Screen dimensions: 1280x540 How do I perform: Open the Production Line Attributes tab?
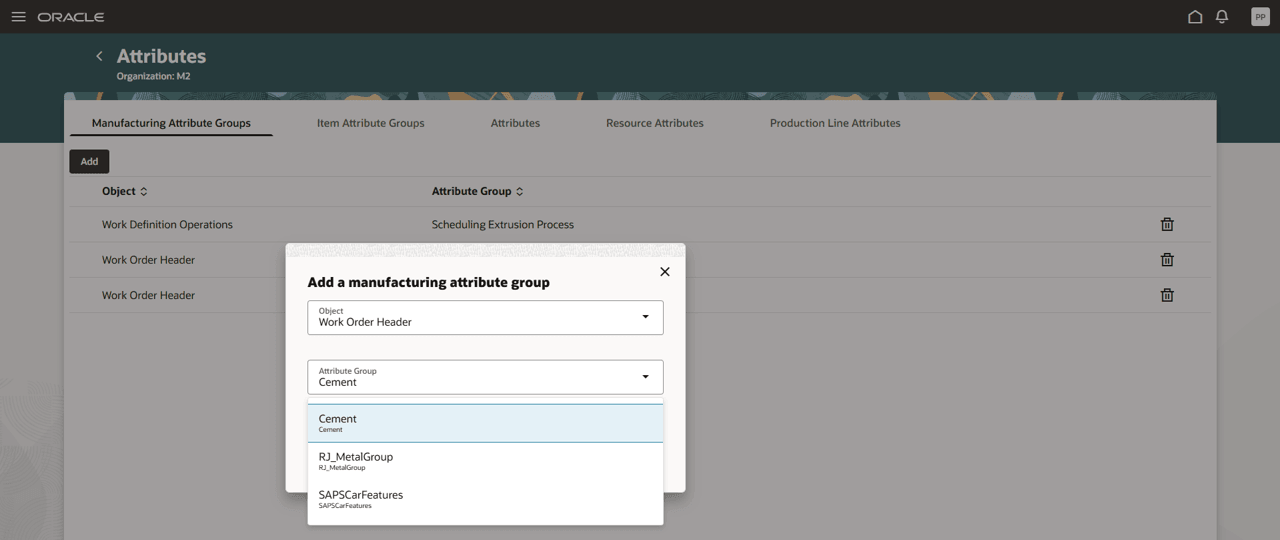(835, 123)
